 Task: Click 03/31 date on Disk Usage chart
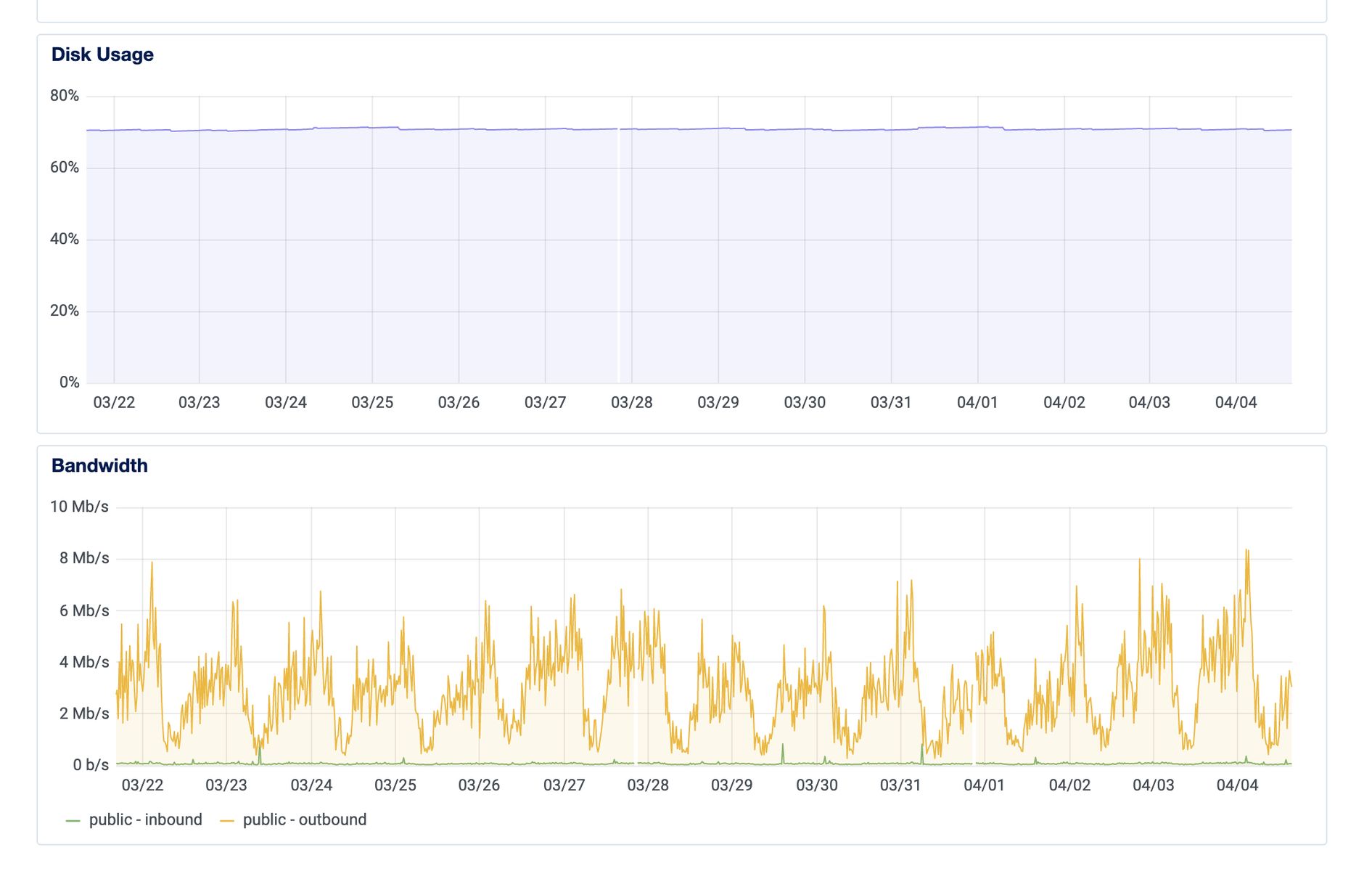[891, 403]
